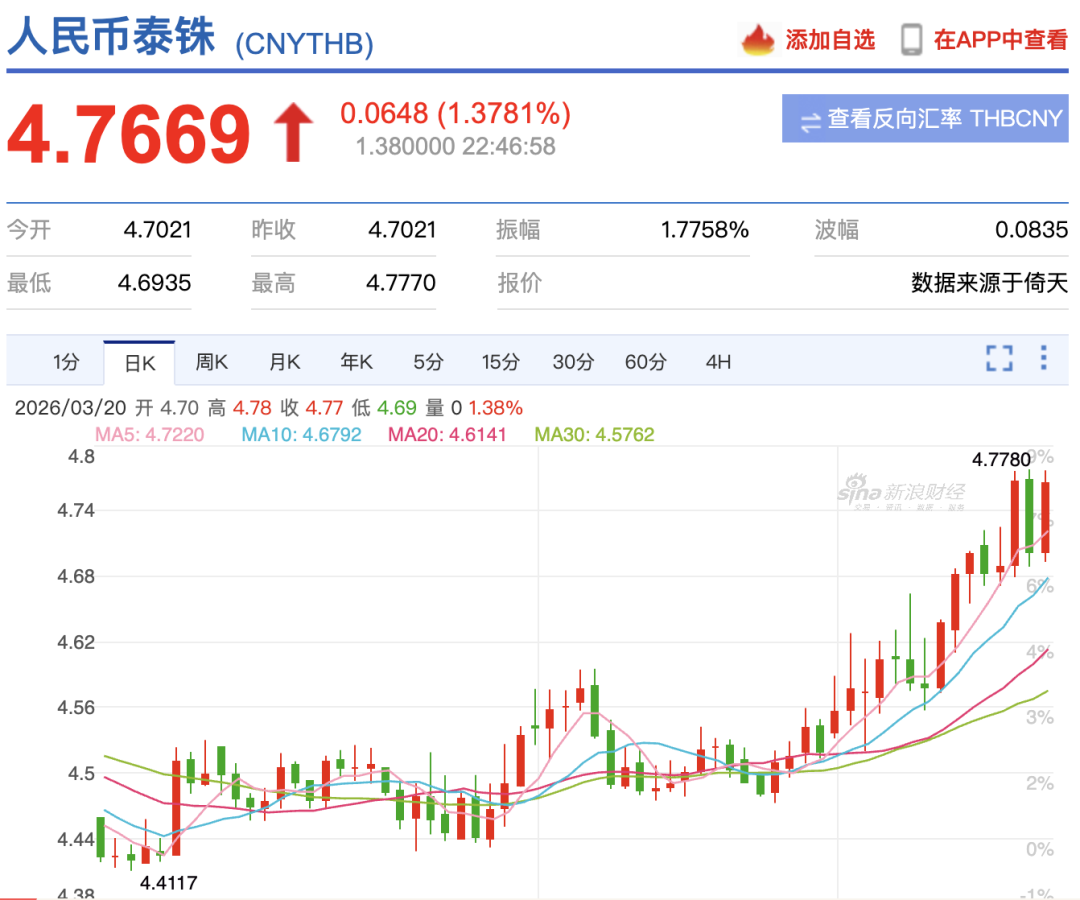Switch to the 5分 interval tab
Screen dimensions: 1080x900
428,362
